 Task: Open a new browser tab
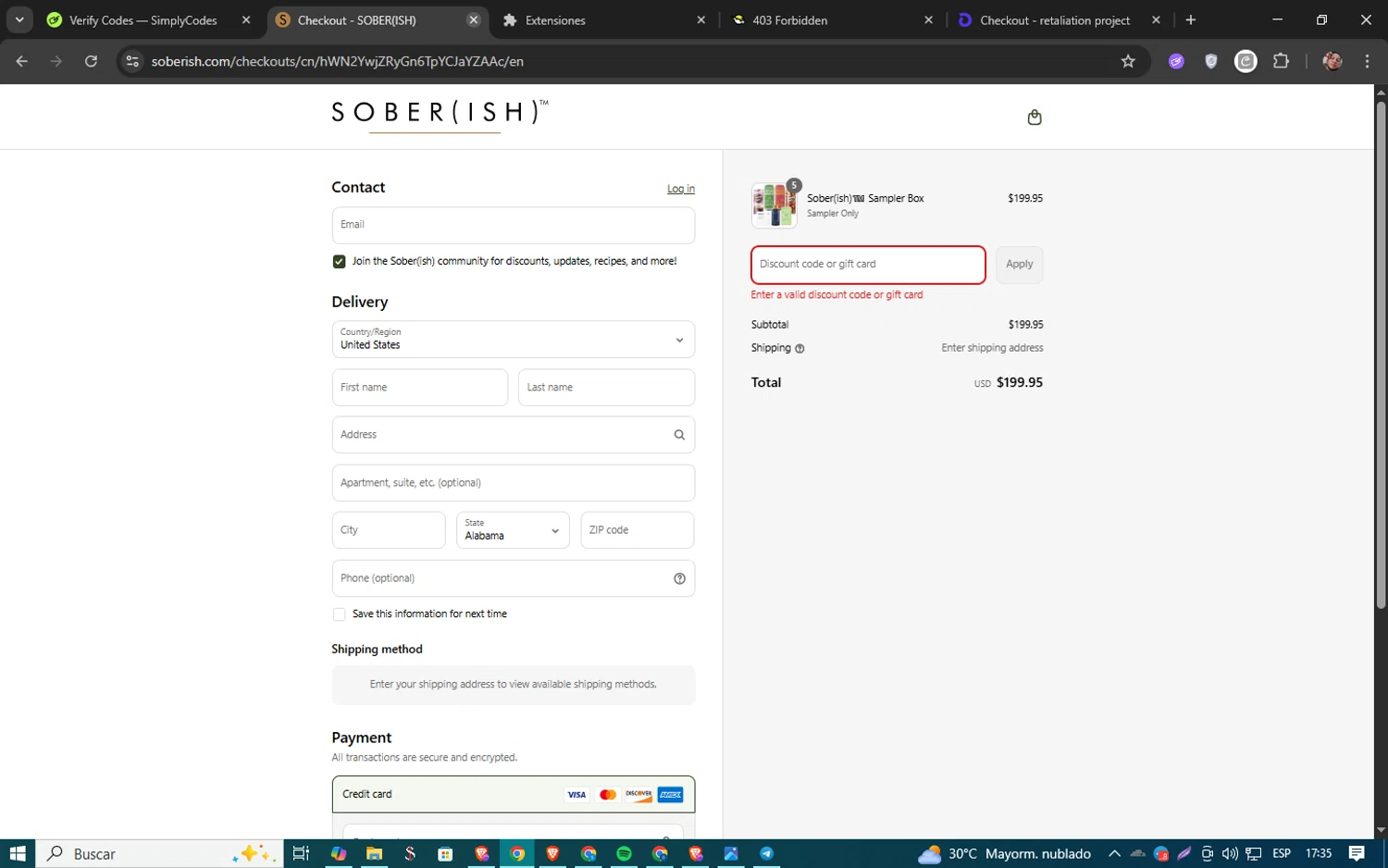(1191, 19)
